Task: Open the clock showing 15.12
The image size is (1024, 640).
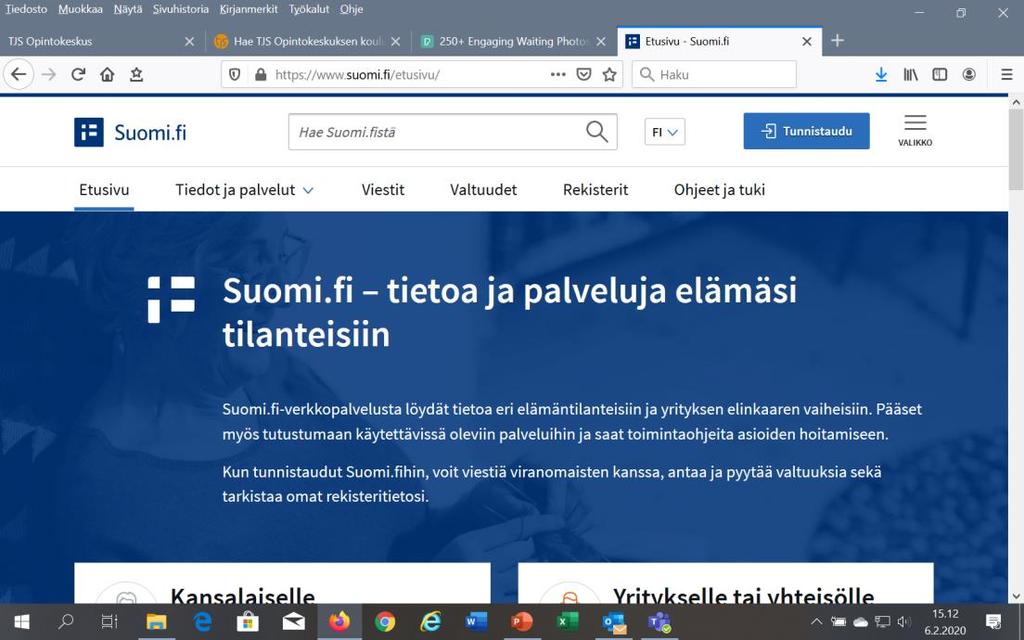Action: [x=945, y=622]
